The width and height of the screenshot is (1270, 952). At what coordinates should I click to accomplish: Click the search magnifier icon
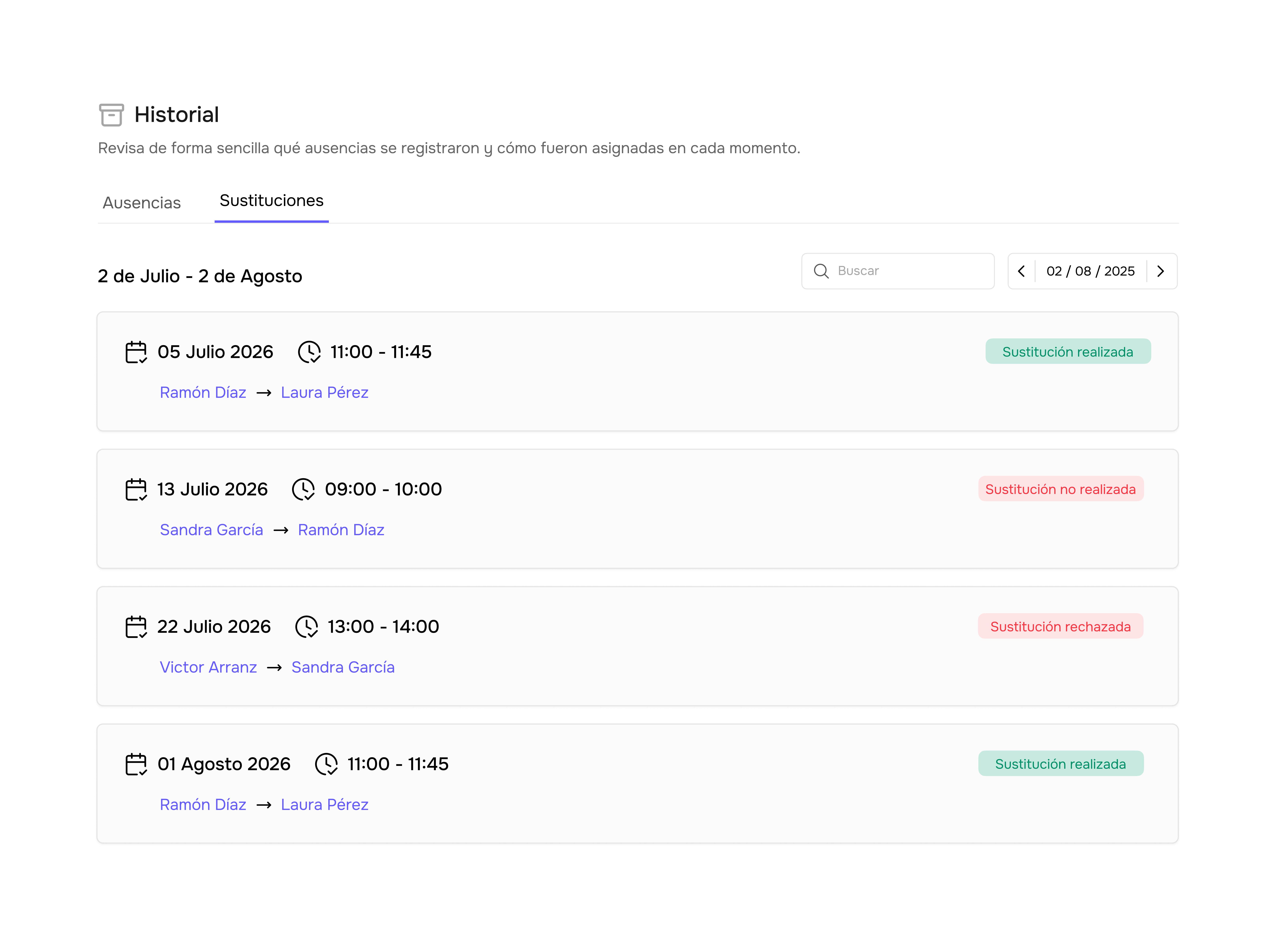[x=821, y=271]
